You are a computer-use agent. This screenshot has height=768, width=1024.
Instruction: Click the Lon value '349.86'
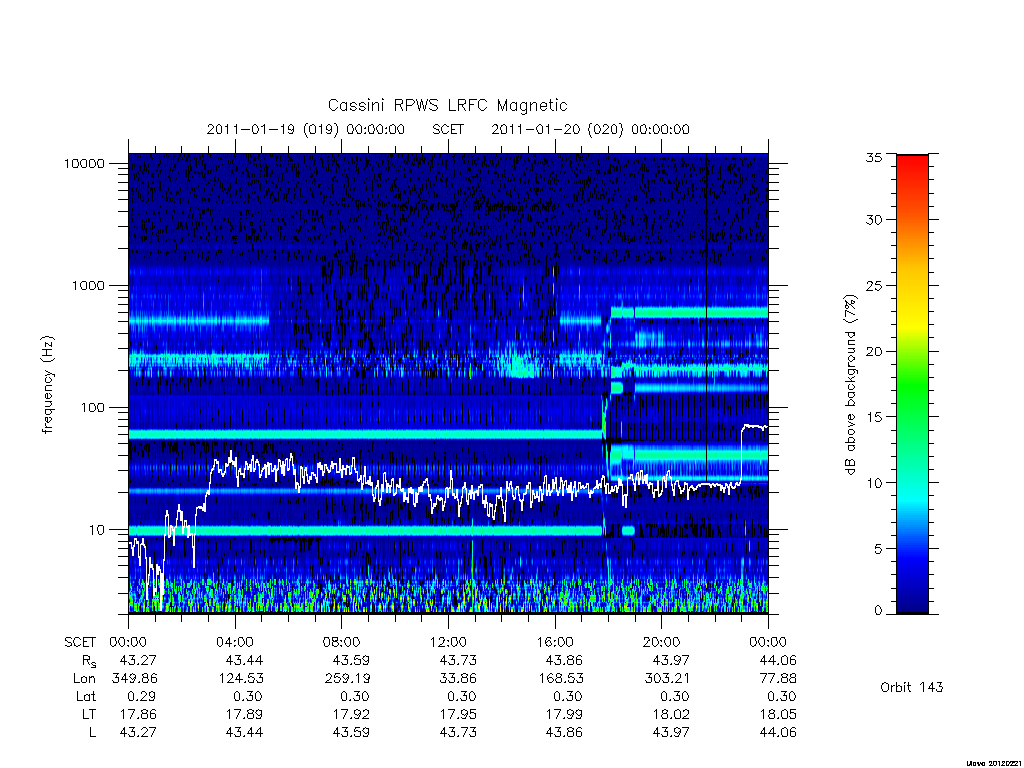click(x=135, y=679)
